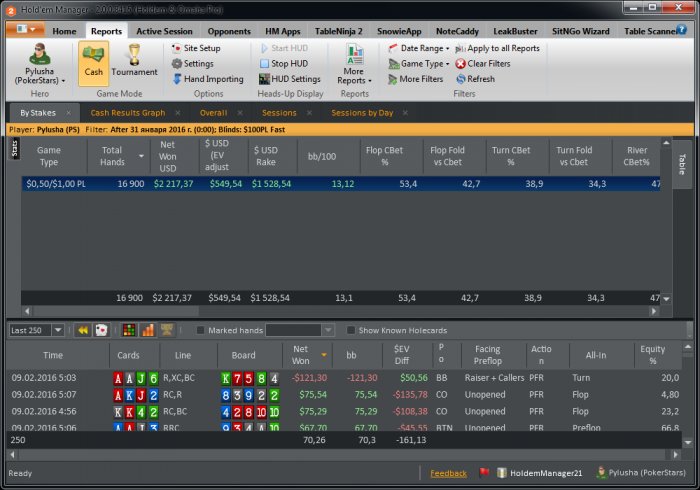700x490 pixels.
Task: Click Apply to all Reports
Action: tap(497, 48)
